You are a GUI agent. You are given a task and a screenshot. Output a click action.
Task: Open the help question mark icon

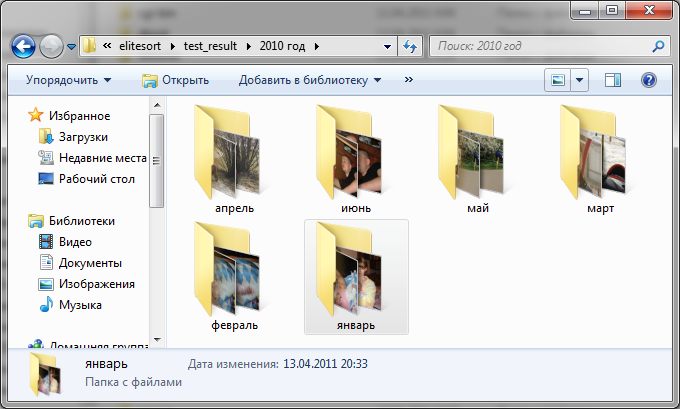pos(648,80)
